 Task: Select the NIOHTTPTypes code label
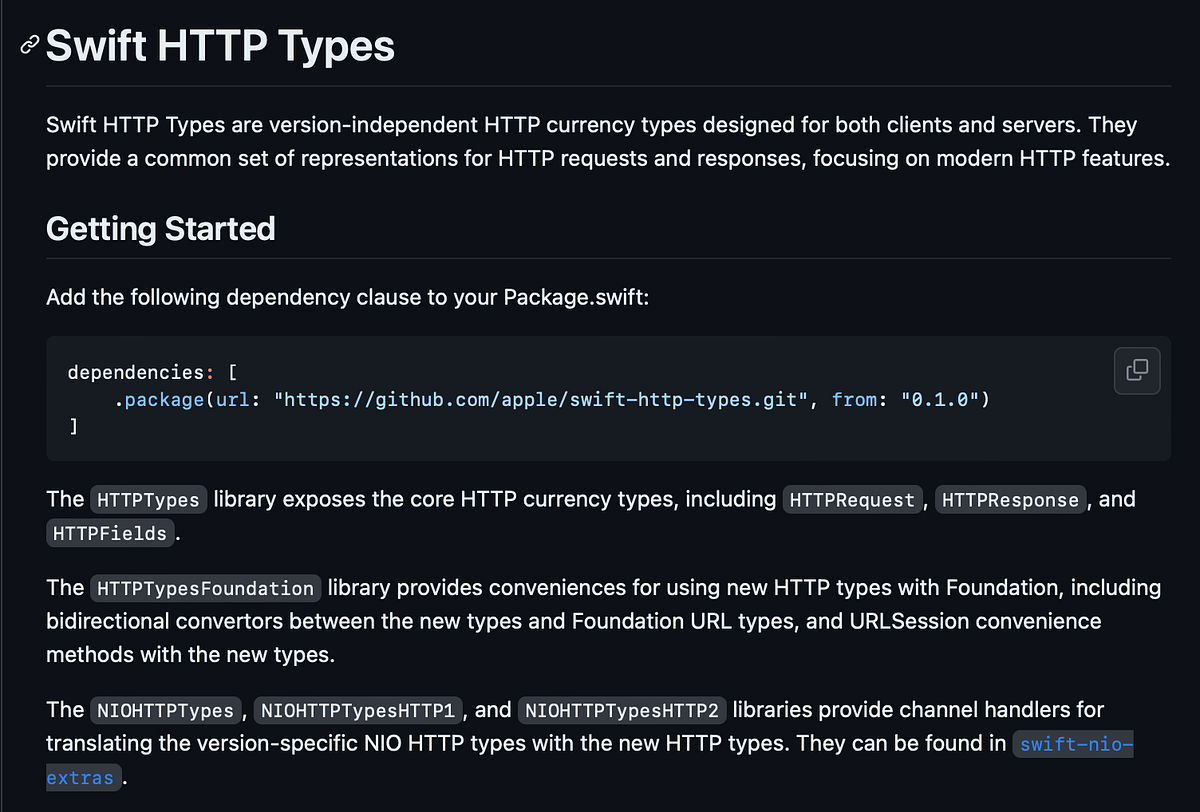166,710
